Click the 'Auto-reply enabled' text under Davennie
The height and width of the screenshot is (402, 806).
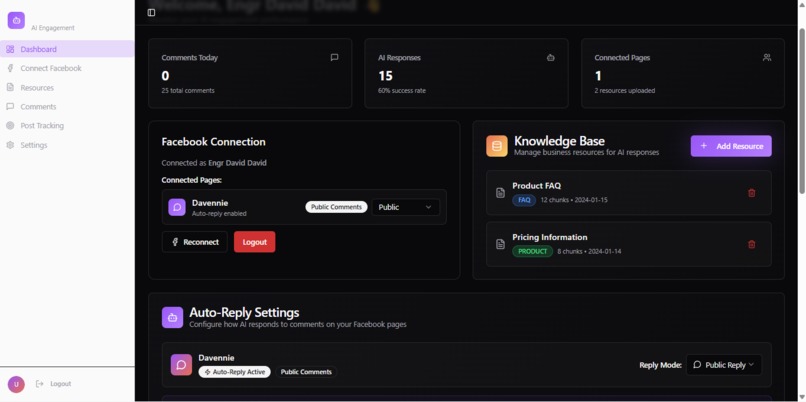tap(219, 213)
